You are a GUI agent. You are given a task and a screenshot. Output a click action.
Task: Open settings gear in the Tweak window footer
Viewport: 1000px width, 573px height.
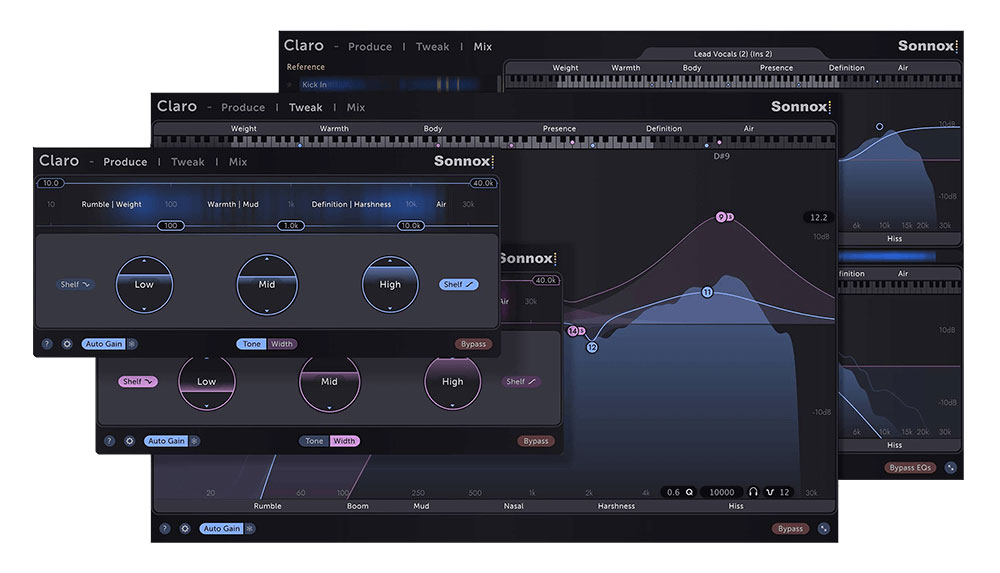point(185,528)
